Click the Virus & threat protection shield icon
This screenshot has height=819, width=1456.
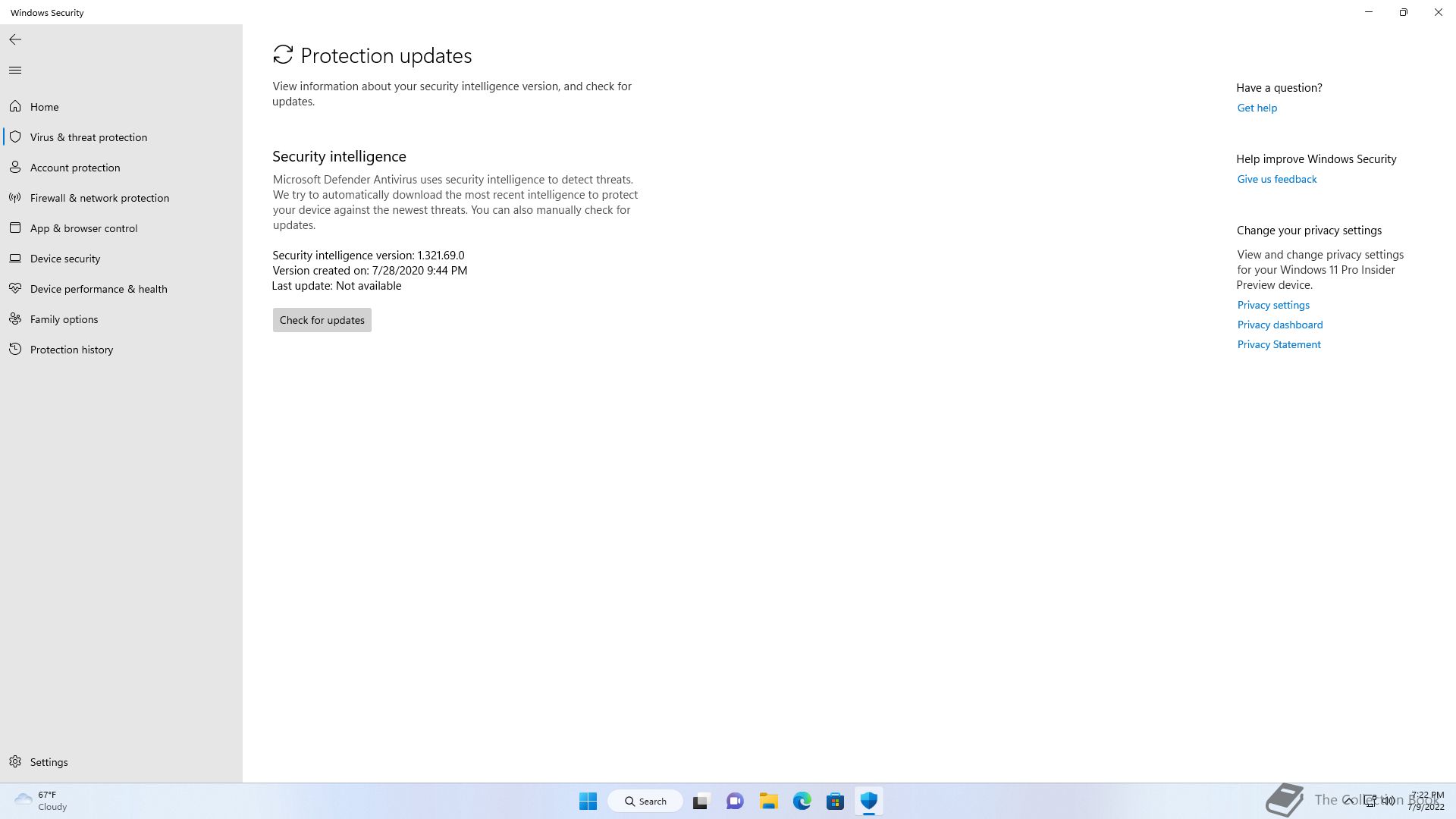[15, 137]
